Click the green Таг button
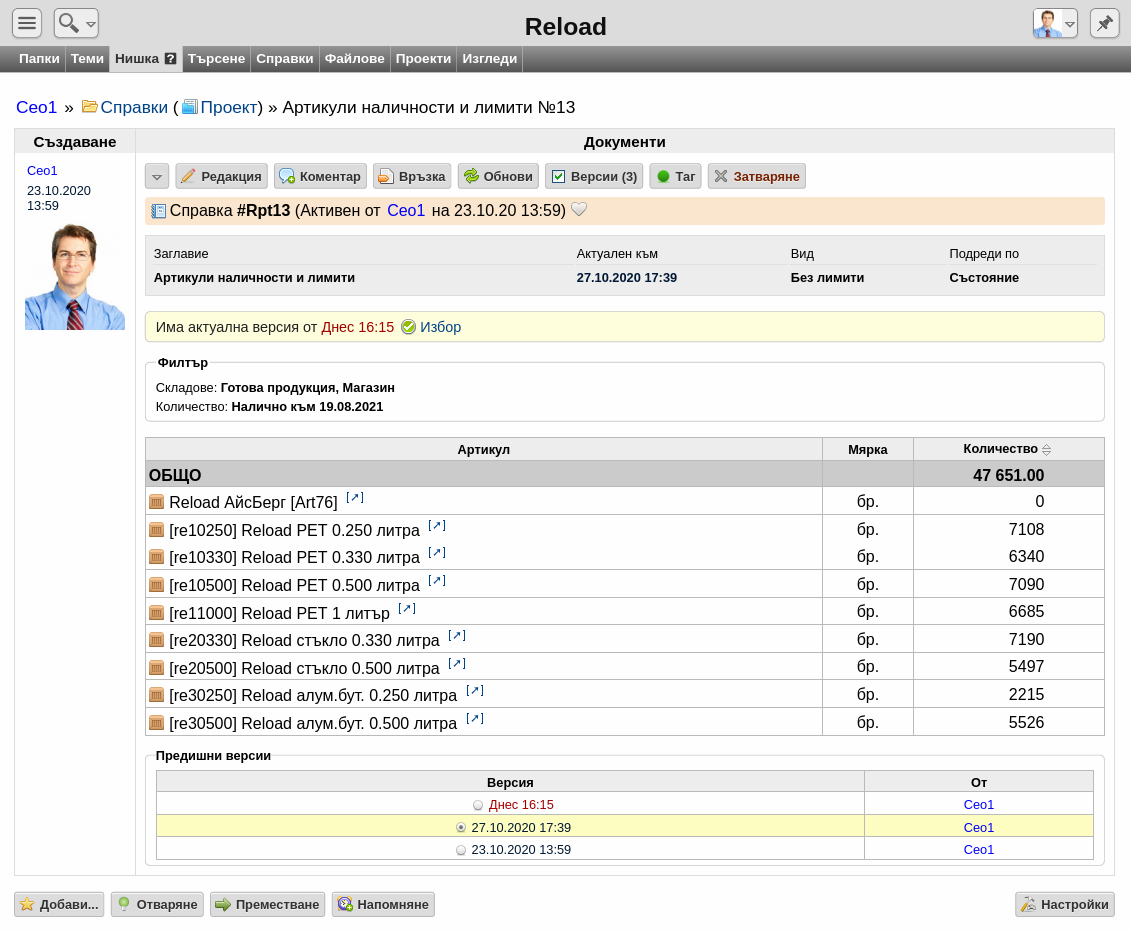 pos(676,177)
